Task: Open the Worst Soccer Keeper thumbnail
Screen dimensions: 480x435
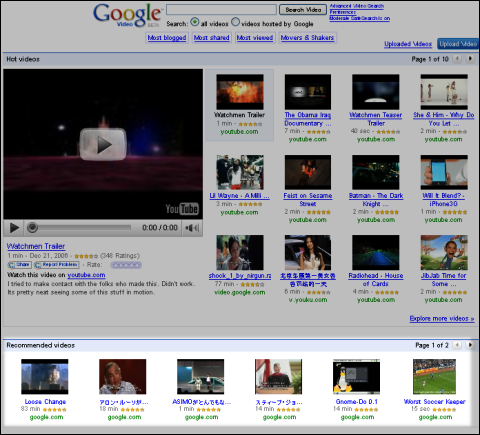Action: click(x=434, y=377)
